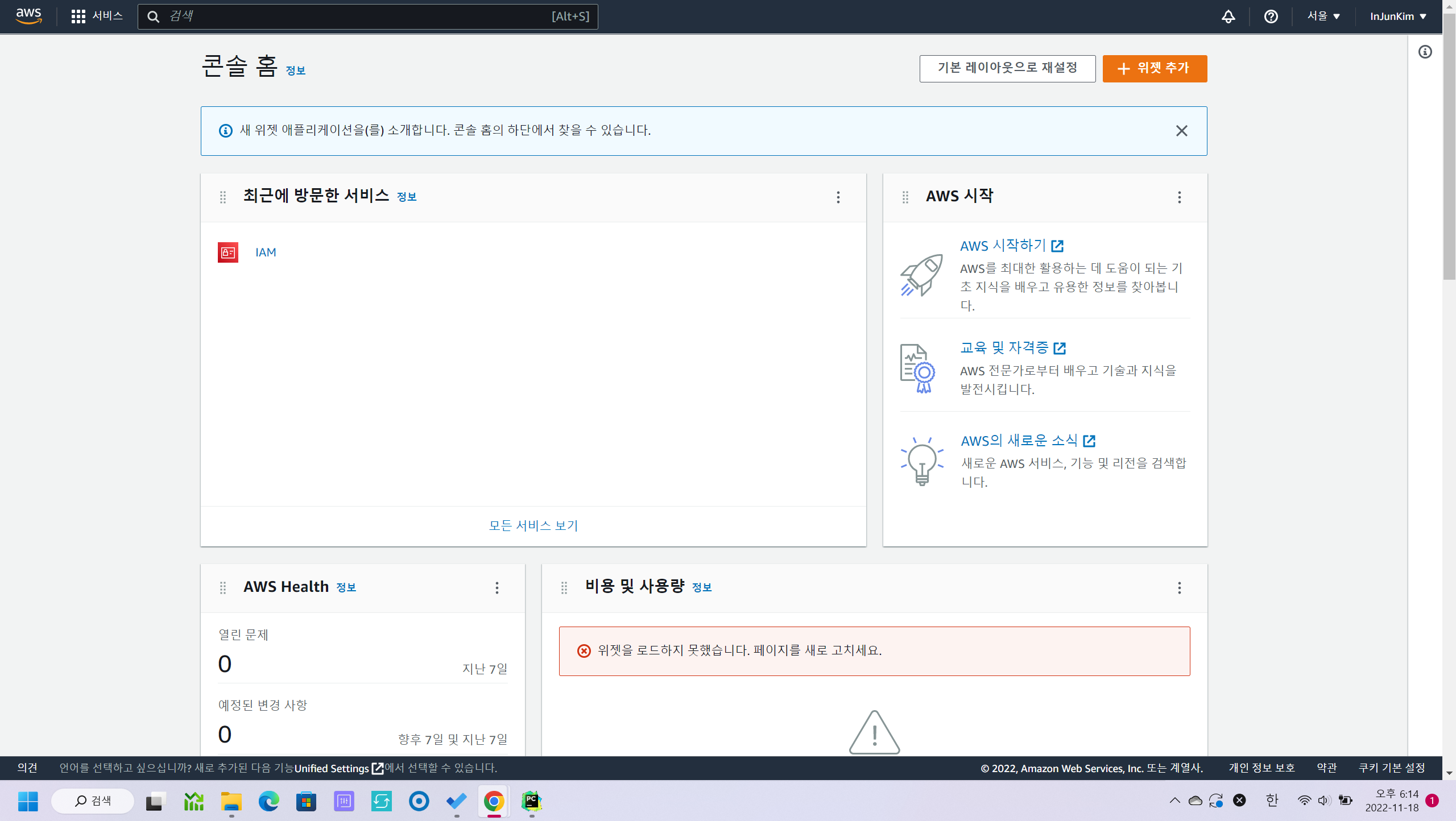Click the page vertical scrollbar thumb

[1449, 148]
